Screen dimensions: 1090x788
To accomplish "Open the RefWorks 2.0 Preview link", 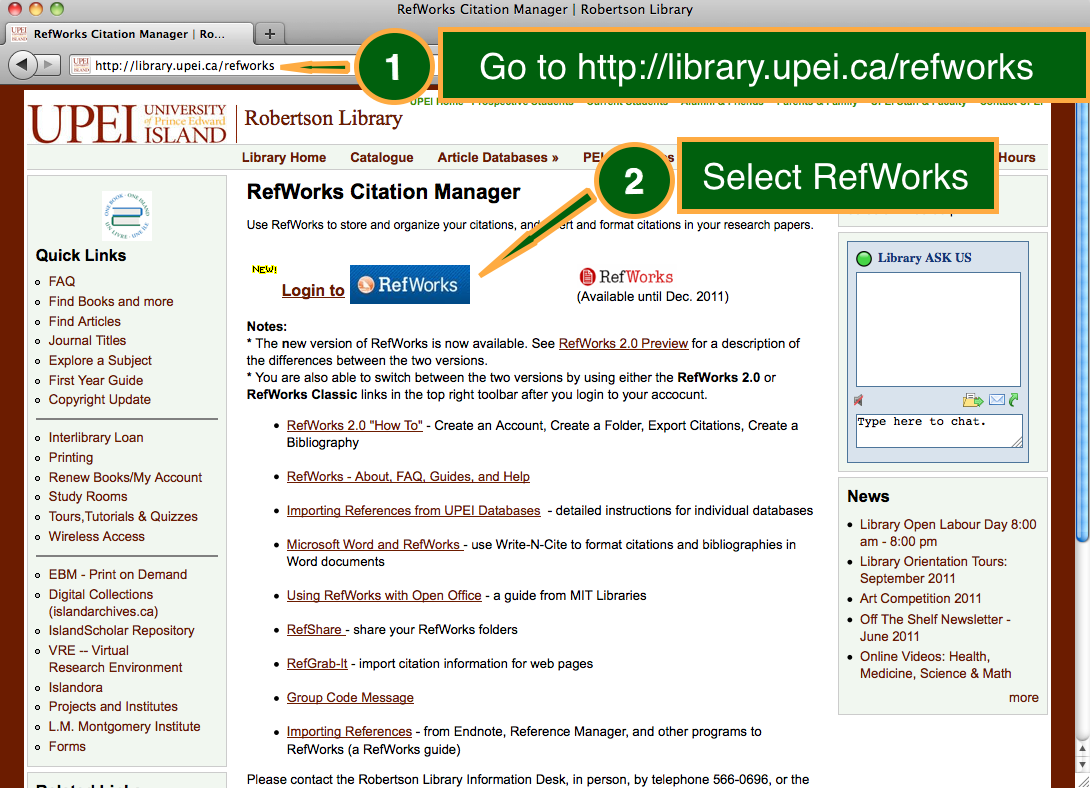I will pos(623,343).
